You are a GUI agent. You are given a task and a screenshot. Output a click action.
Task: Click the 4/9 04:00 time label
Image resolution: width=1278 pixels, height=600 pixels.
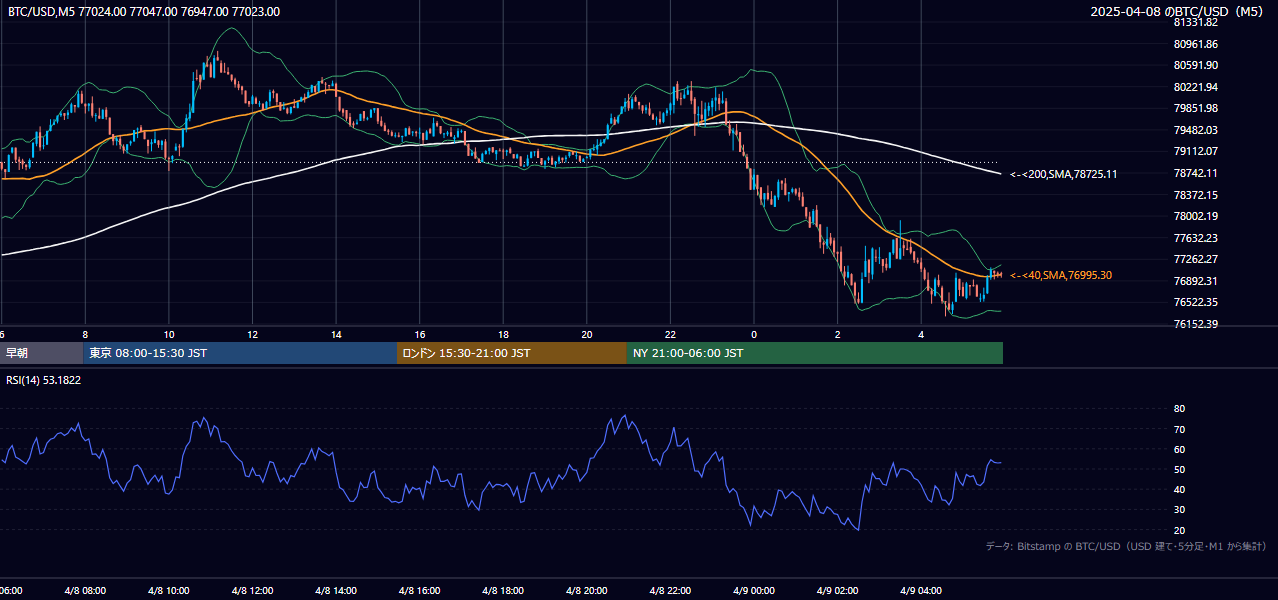pos(921,591)
